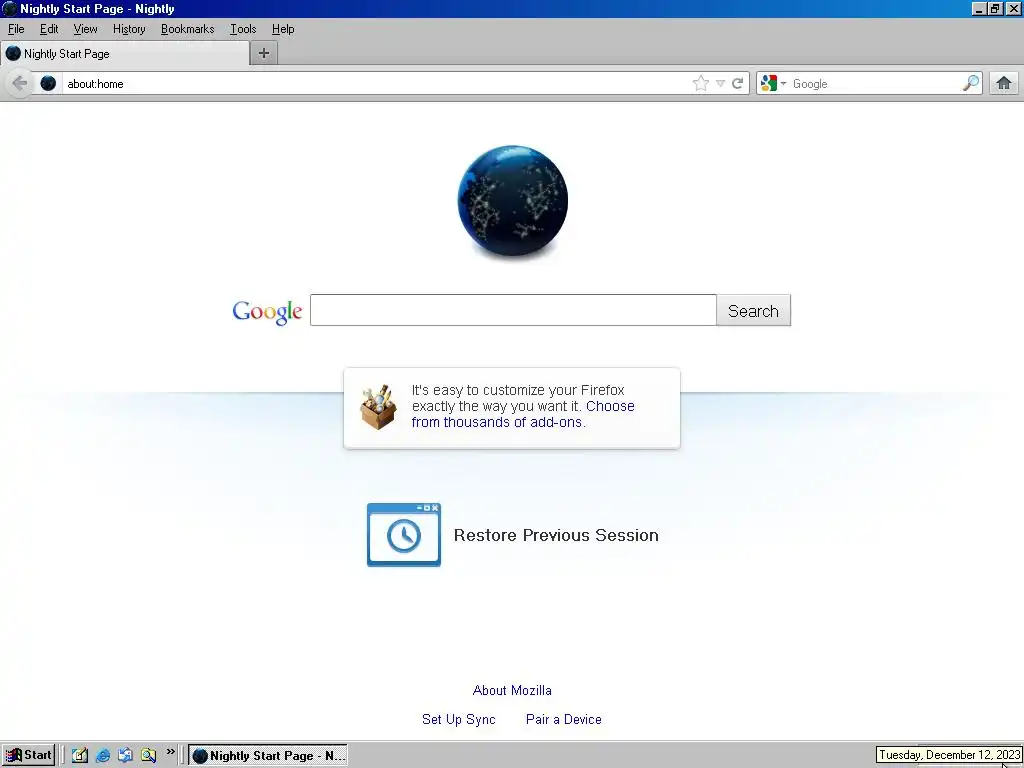The image size is (1024, 768).
Task: Open the History menu
Action: tap(129, 29)
